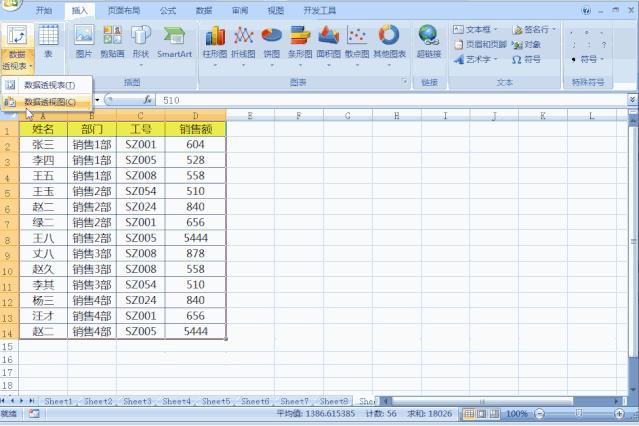
Task: Choose 数据透视图 from the dropdown menu
Action: tap(49, 101)
